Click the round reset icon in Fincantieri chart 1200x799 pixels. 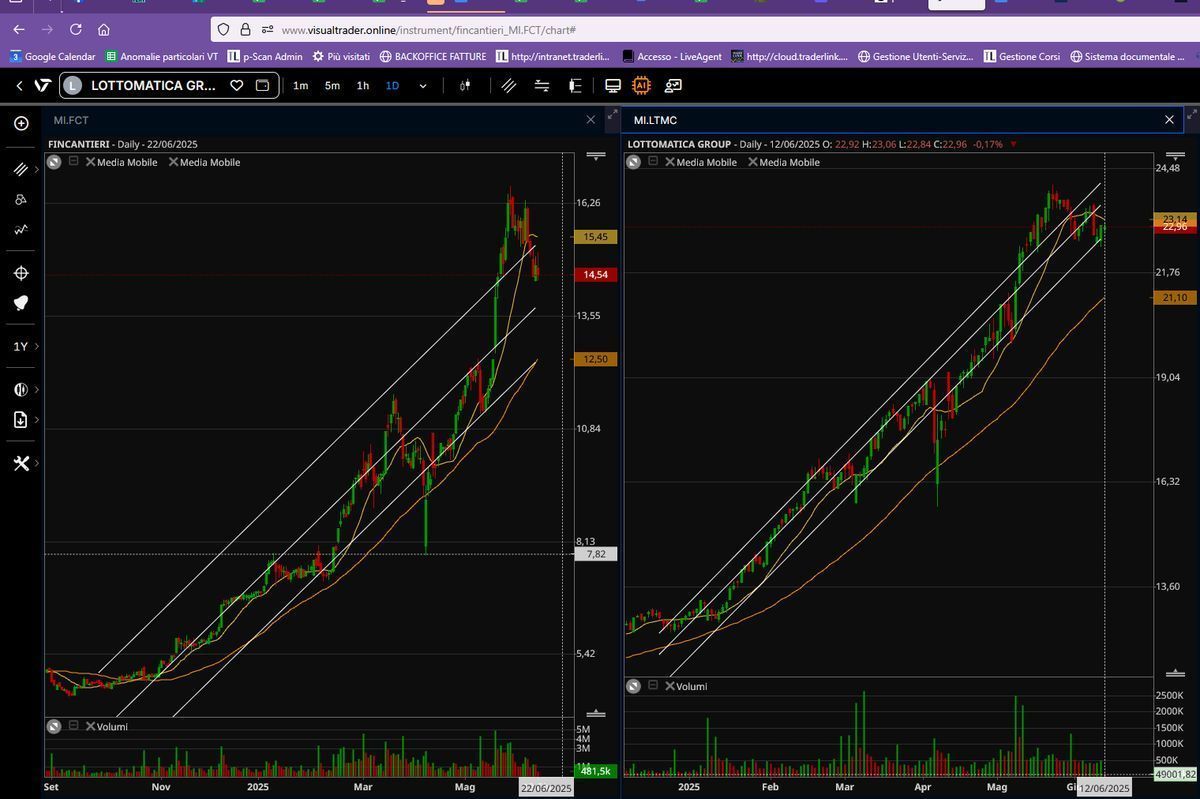(54, 162)
